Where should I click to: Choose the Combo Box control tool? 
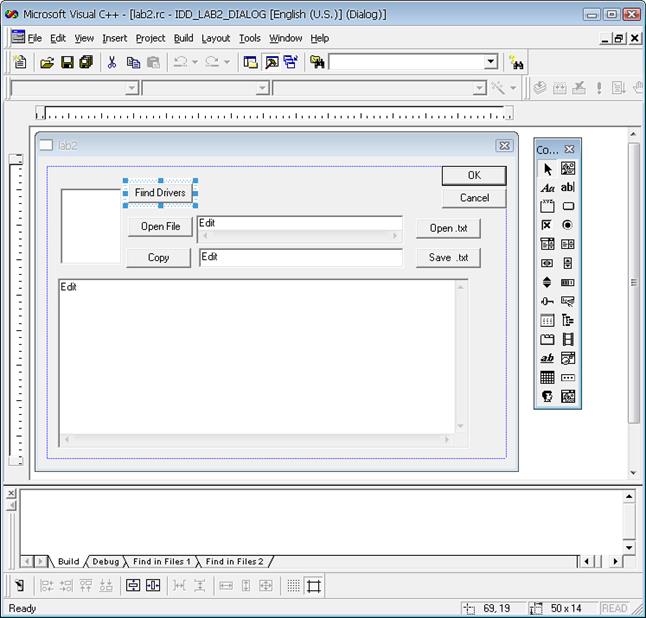[x=547, y=244]
